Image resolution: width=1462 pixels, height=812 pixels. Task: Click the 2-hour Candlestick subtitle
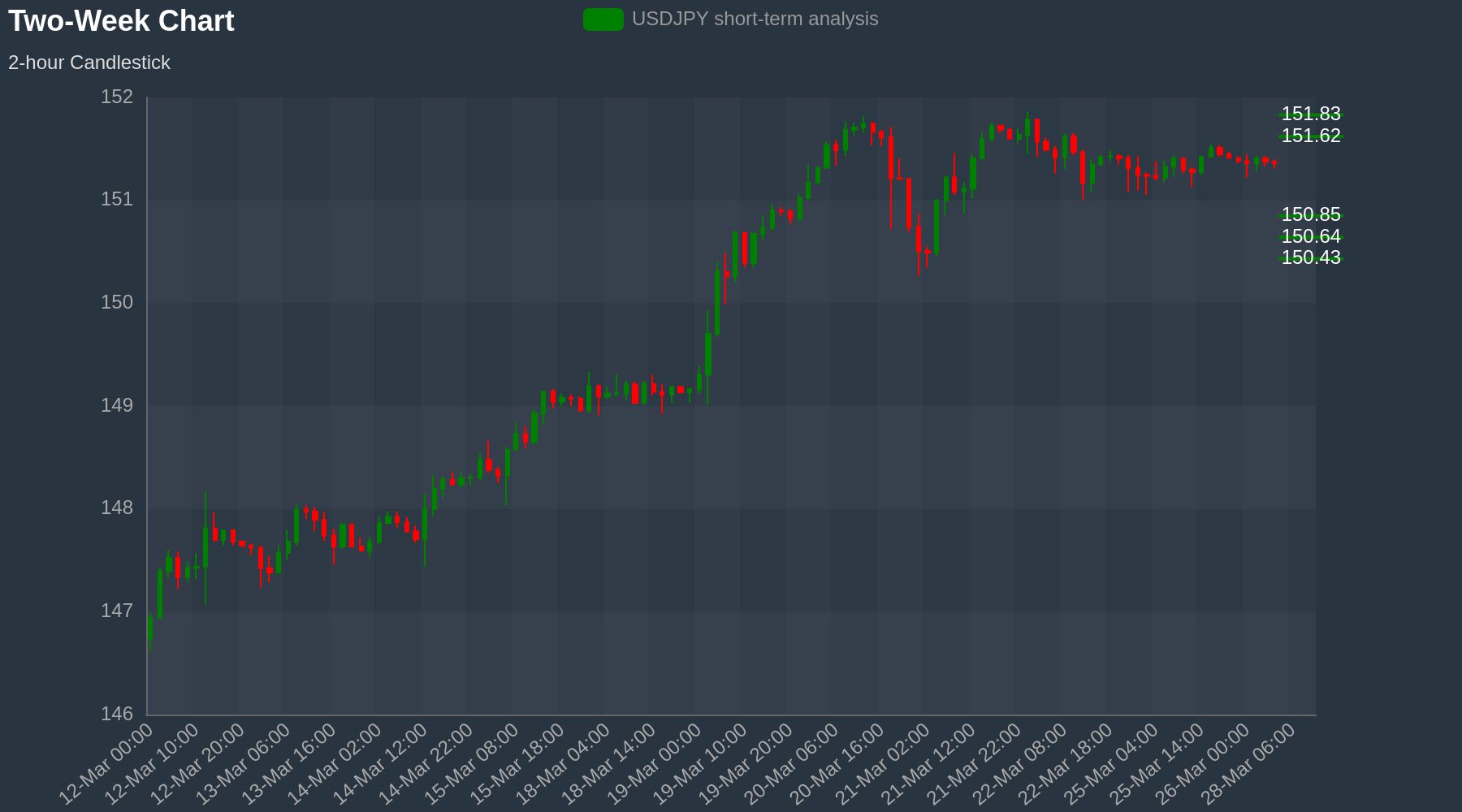(x=89, y=63)
